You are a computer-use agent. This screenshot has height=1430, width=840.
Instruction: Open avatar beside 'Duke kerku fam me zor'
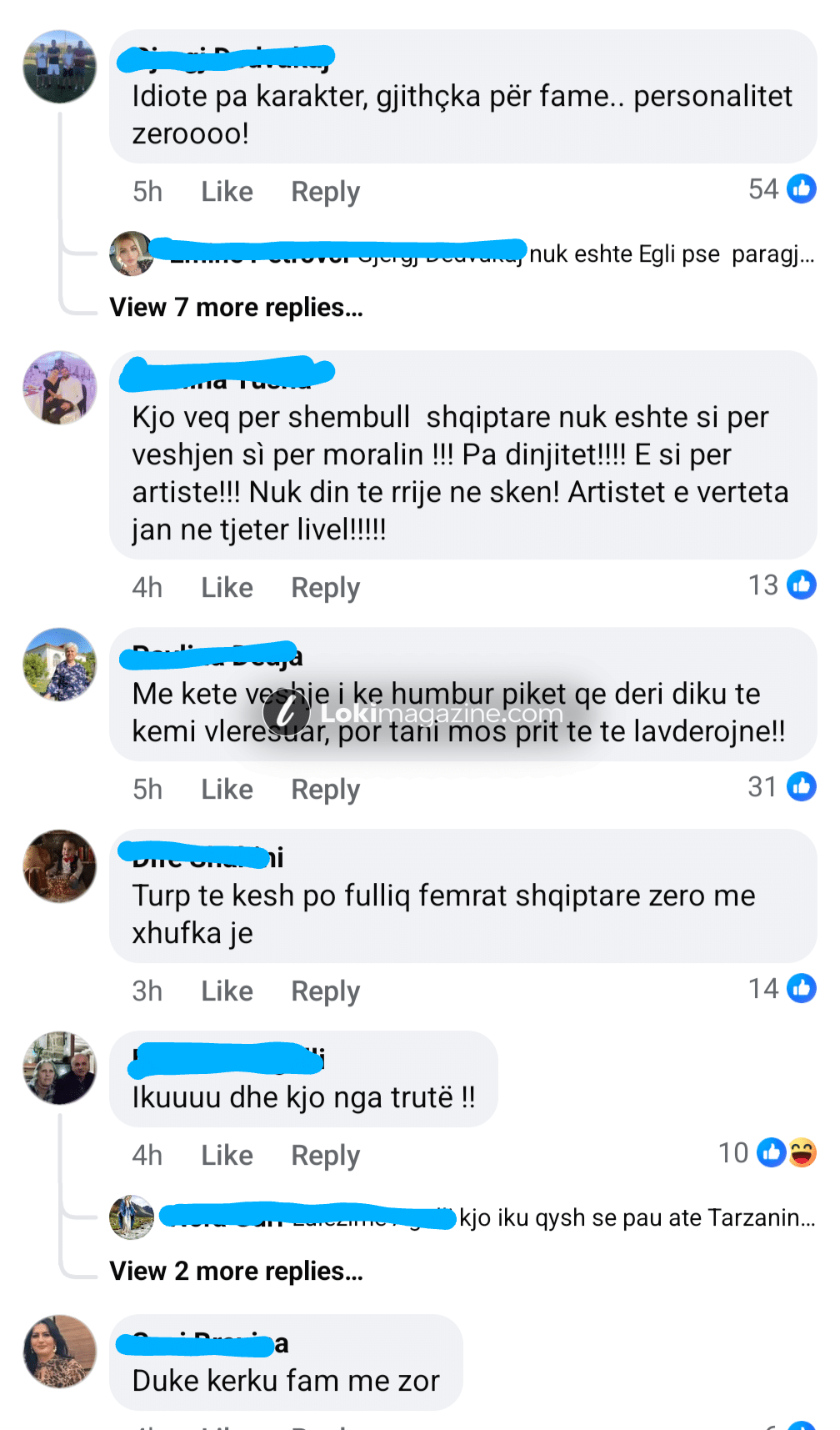click(59, 1352)
